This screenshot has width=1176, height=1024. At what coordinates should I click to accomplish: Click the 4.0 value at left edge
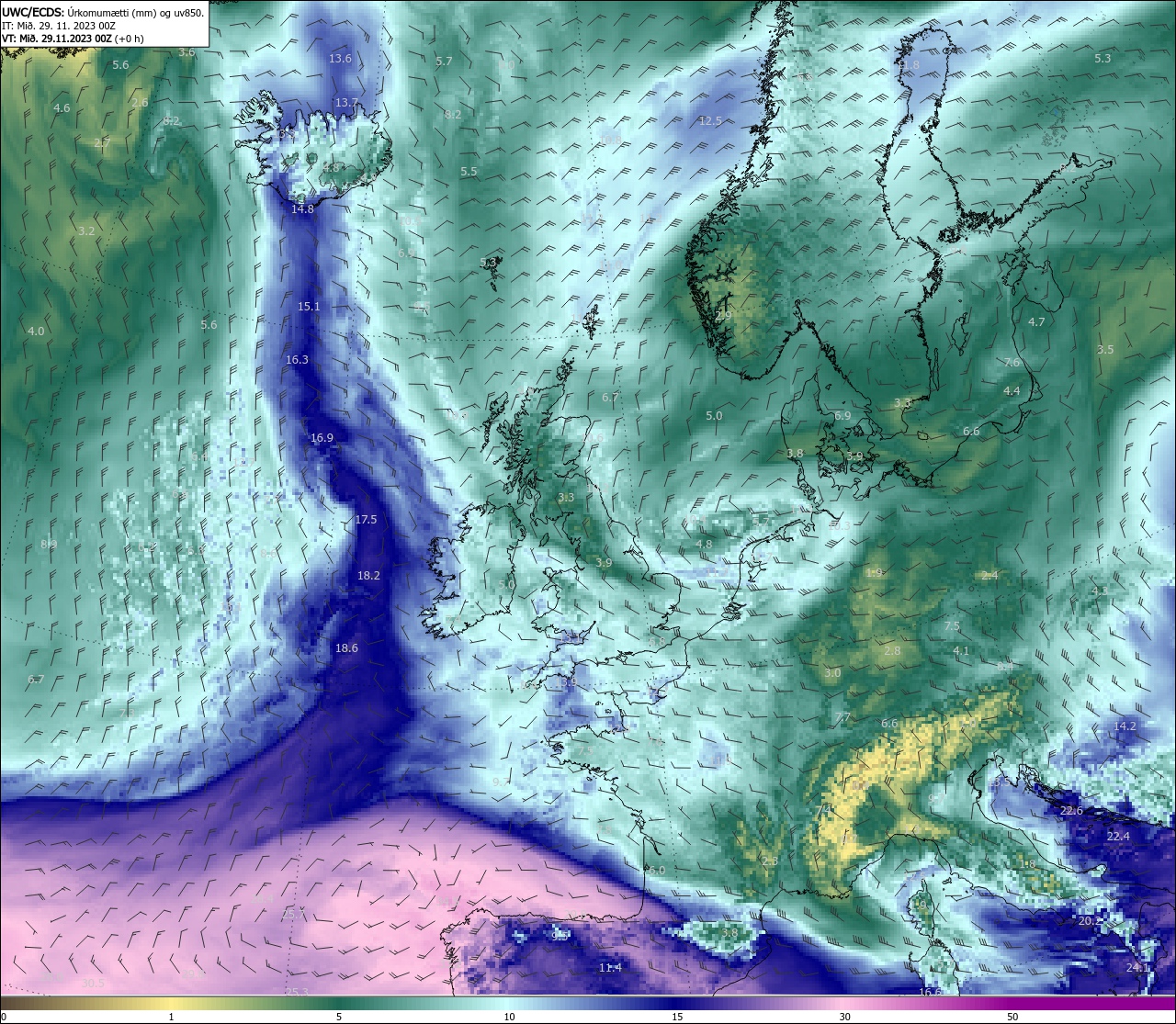tap(36, 331)
